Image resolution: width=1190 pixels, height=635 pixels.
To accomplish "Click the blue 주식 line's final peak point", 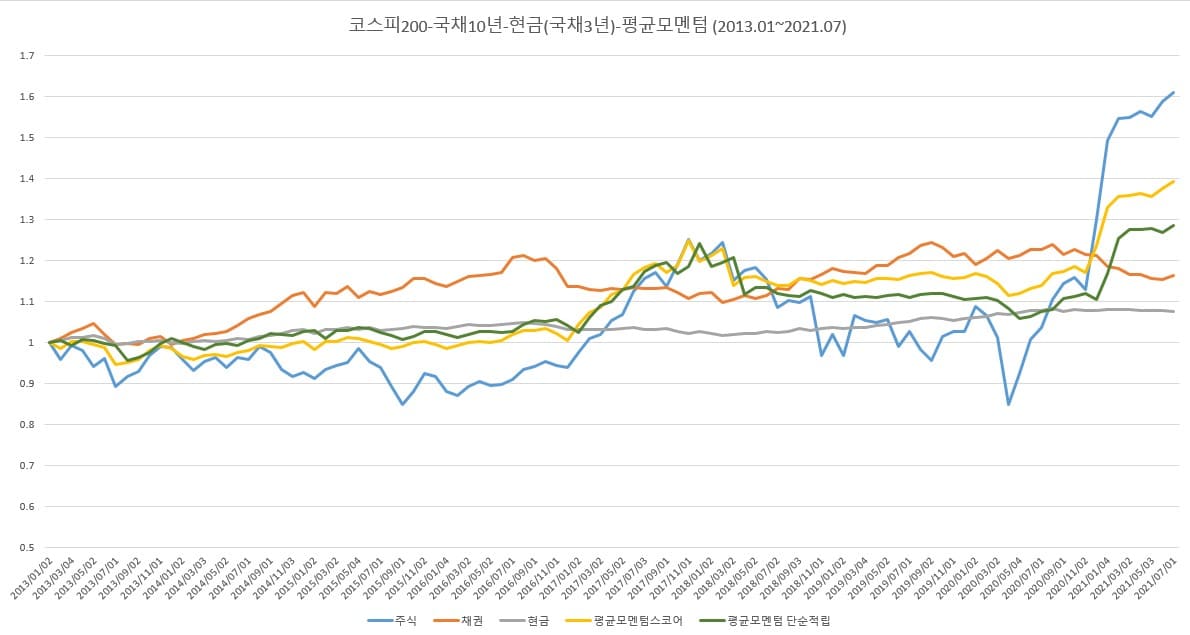I will [1173, 93].
